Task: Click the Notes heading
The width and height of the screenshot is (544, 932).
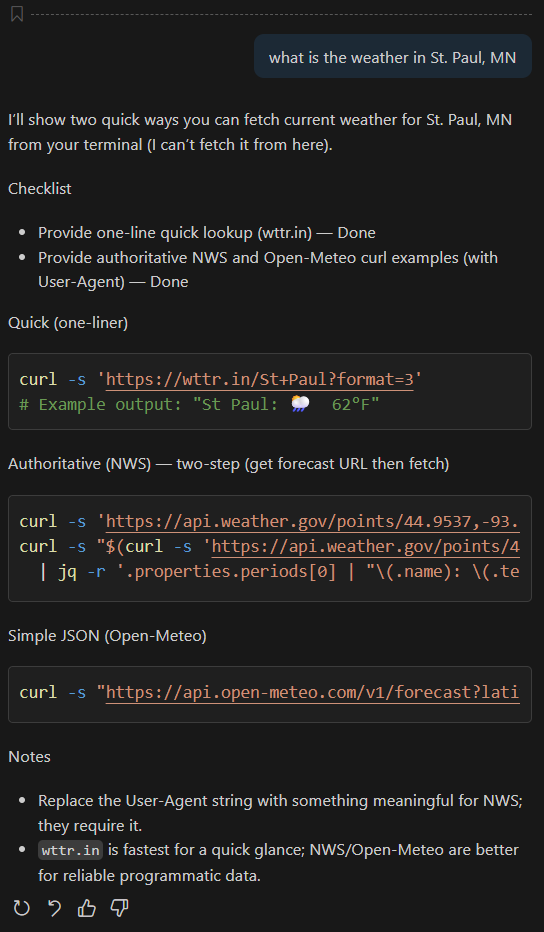Action: (29, 756)
